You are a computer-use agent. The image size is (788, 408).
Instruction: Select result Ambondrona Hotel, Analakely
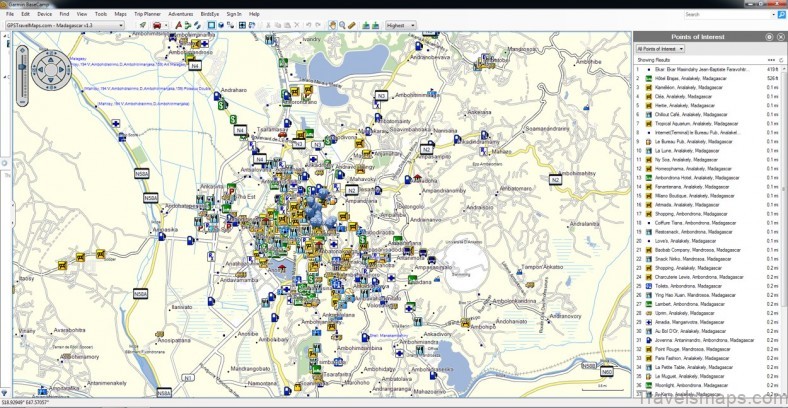click(x=708, y=178)
